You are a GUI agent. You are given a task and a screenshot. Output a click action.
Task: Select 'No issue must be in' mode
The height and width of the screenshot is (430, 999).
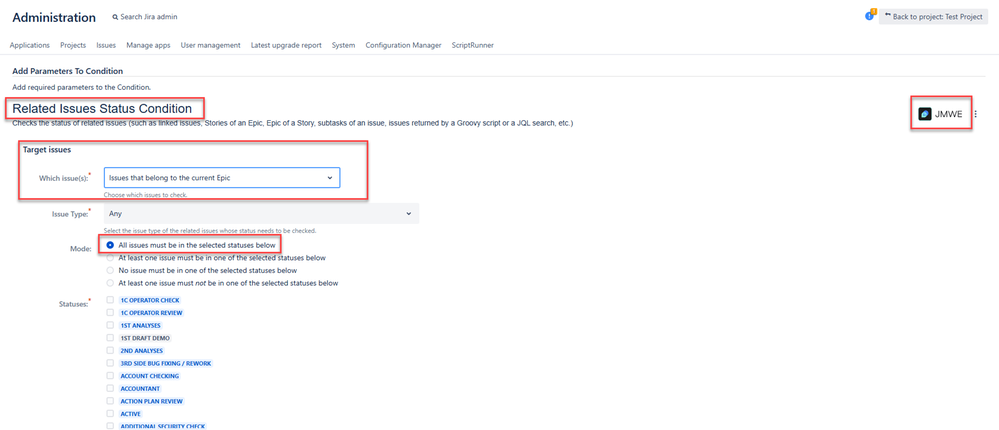point(110,270)
